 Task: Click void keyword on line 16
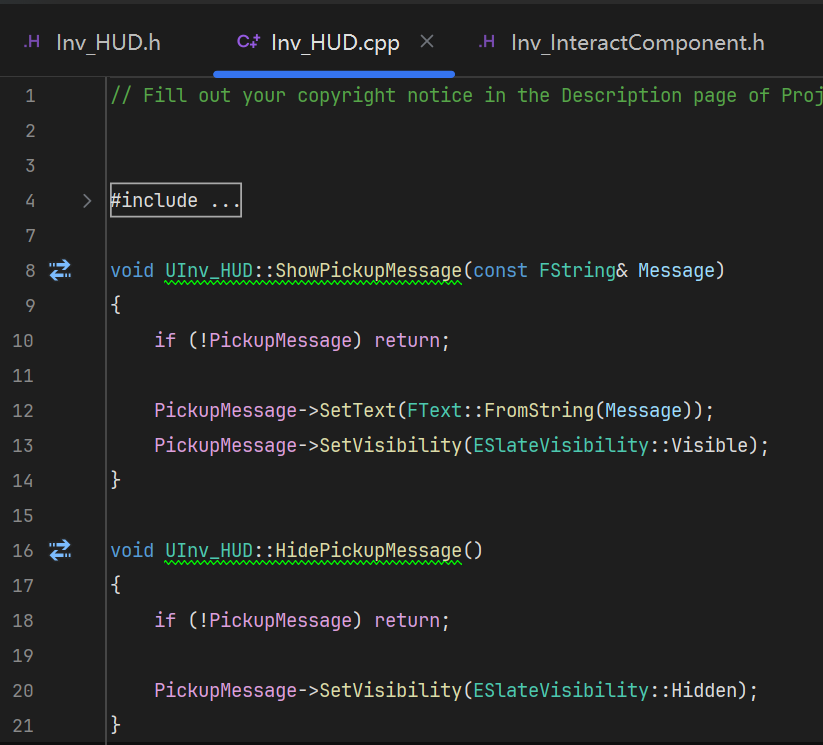[x=132, y=550]
